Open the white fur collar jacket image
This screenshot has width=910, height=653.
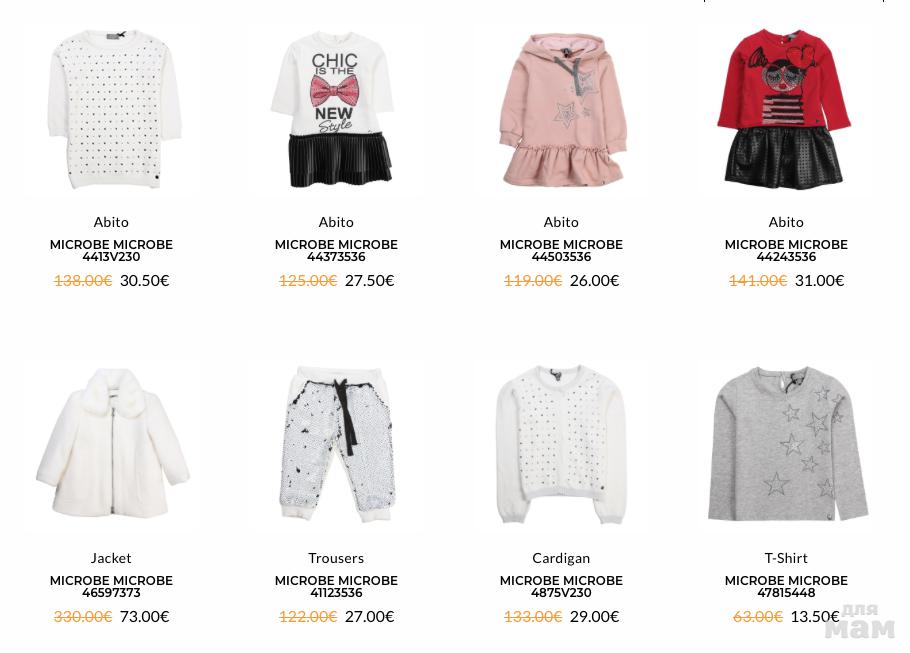[x=111, y=446]
